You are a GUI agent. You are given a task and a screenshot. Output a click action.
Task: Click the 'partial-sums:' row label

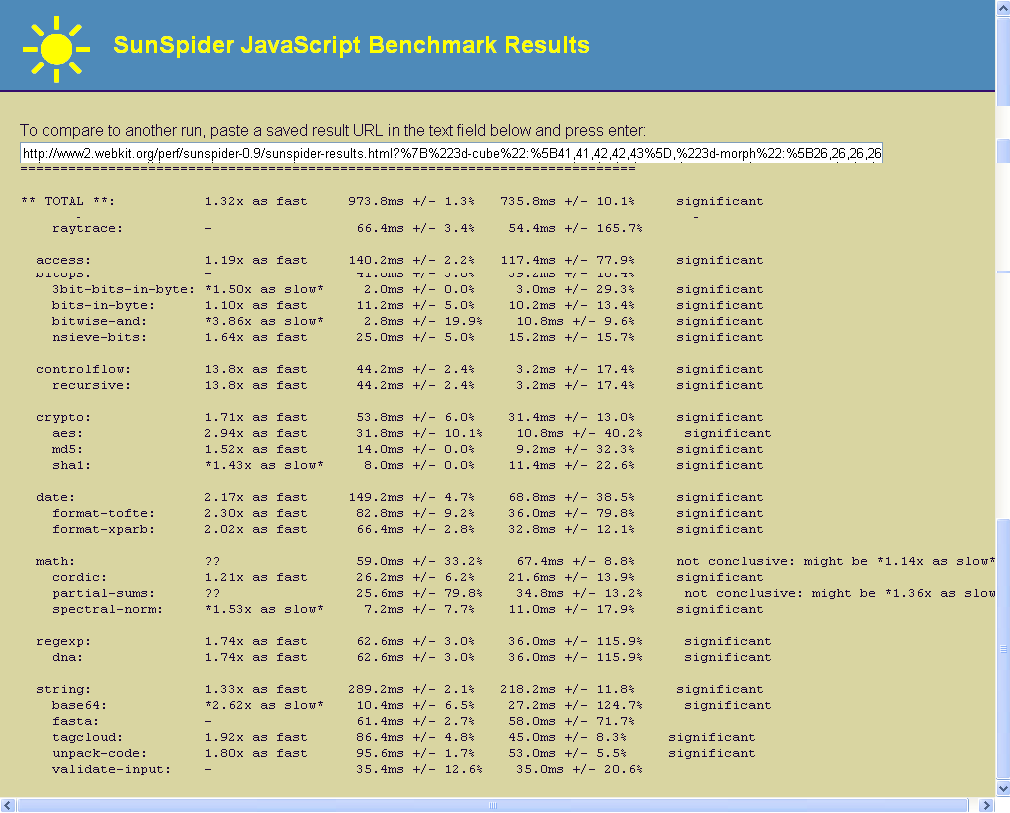103,594
